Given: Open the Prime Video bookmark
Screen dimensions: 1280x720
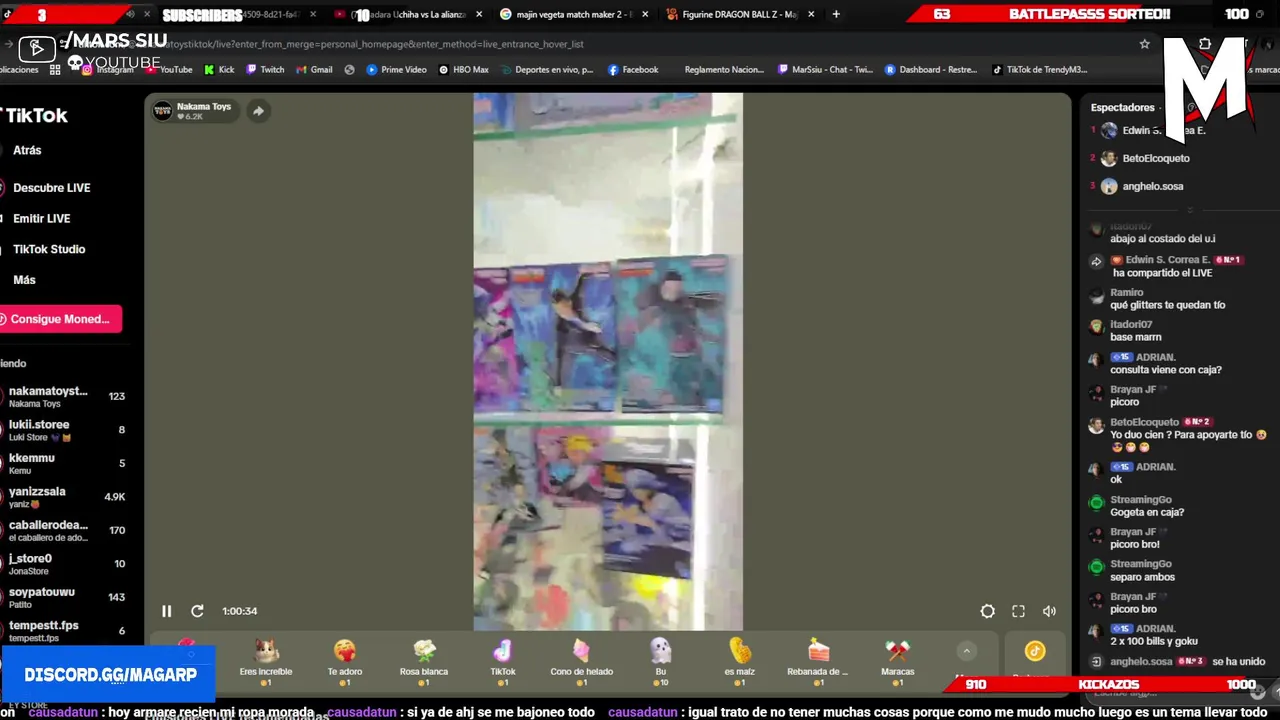Looking at the screenshot, I should click(396, 70).
